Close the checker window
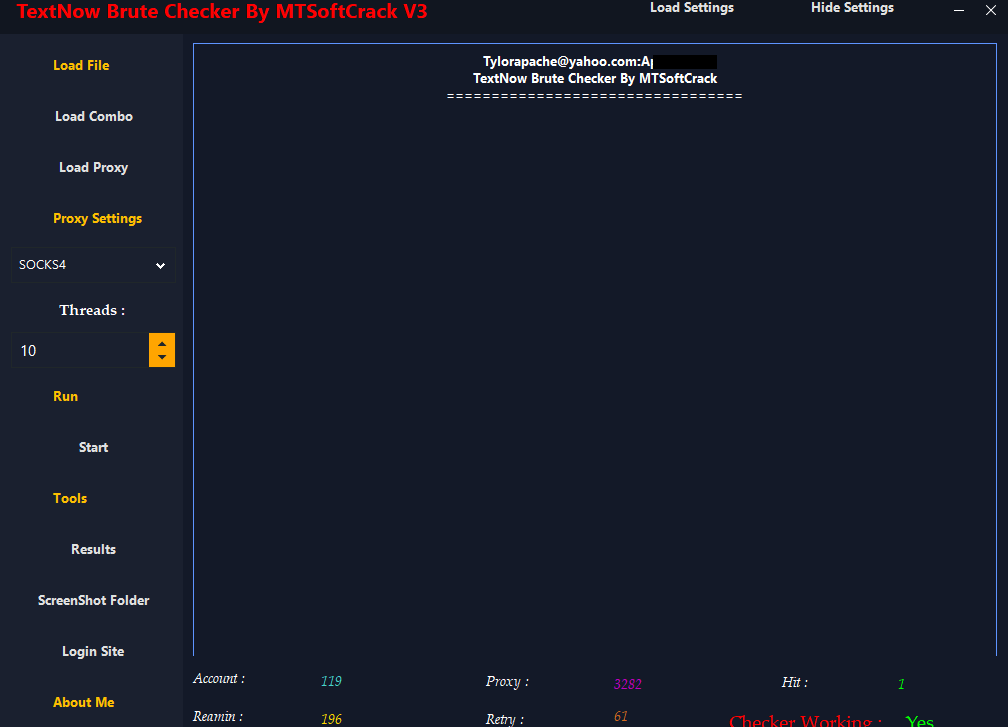Image resolution: width=1008 pixels, height=727 pixels. coord(991,10)
